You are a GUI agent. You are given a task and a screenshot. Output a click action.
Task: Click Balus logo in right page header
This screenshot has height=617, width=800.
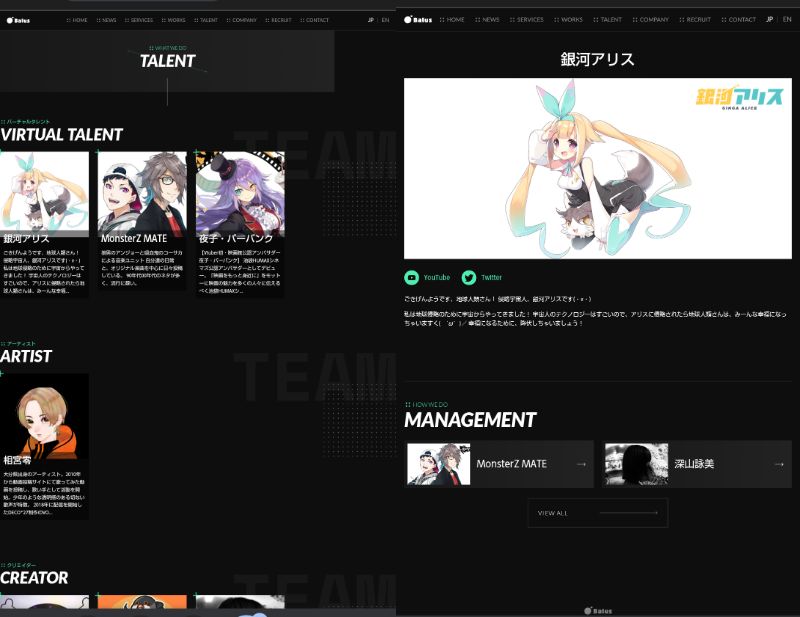[418, 19]
